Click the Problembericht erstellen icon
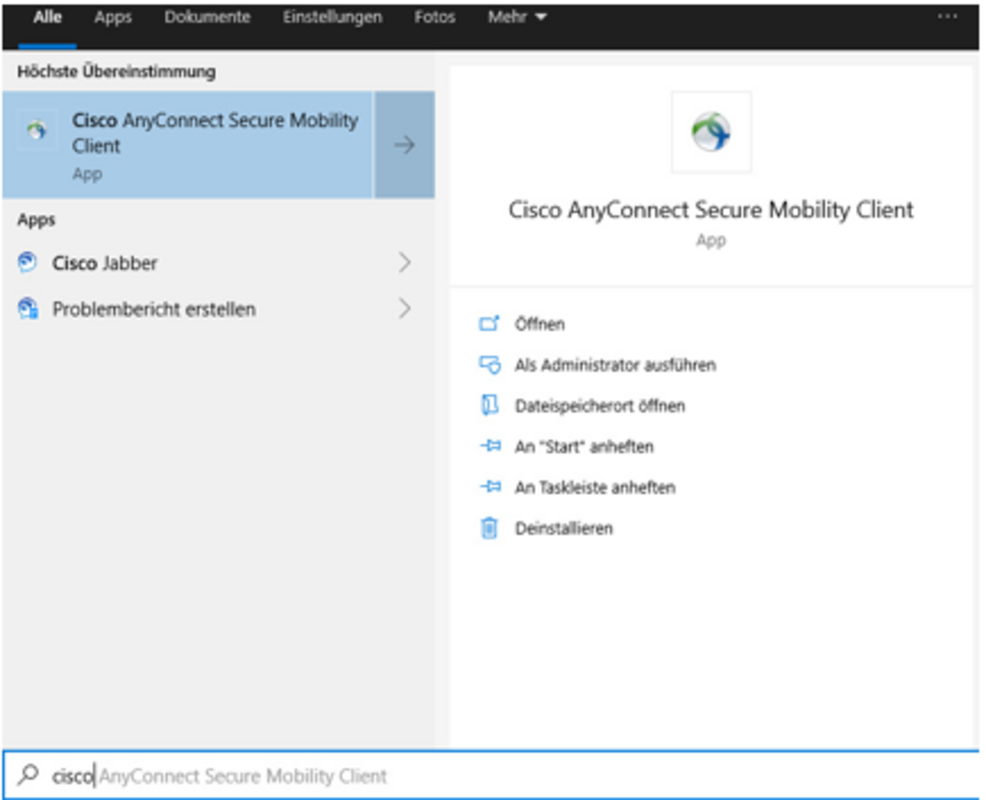 pyautogui.click(x=28, y=310)
